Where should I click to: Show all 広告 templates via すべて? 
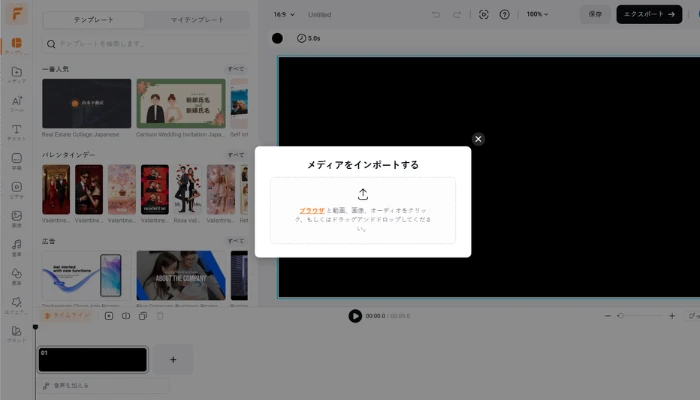(236, 241)
